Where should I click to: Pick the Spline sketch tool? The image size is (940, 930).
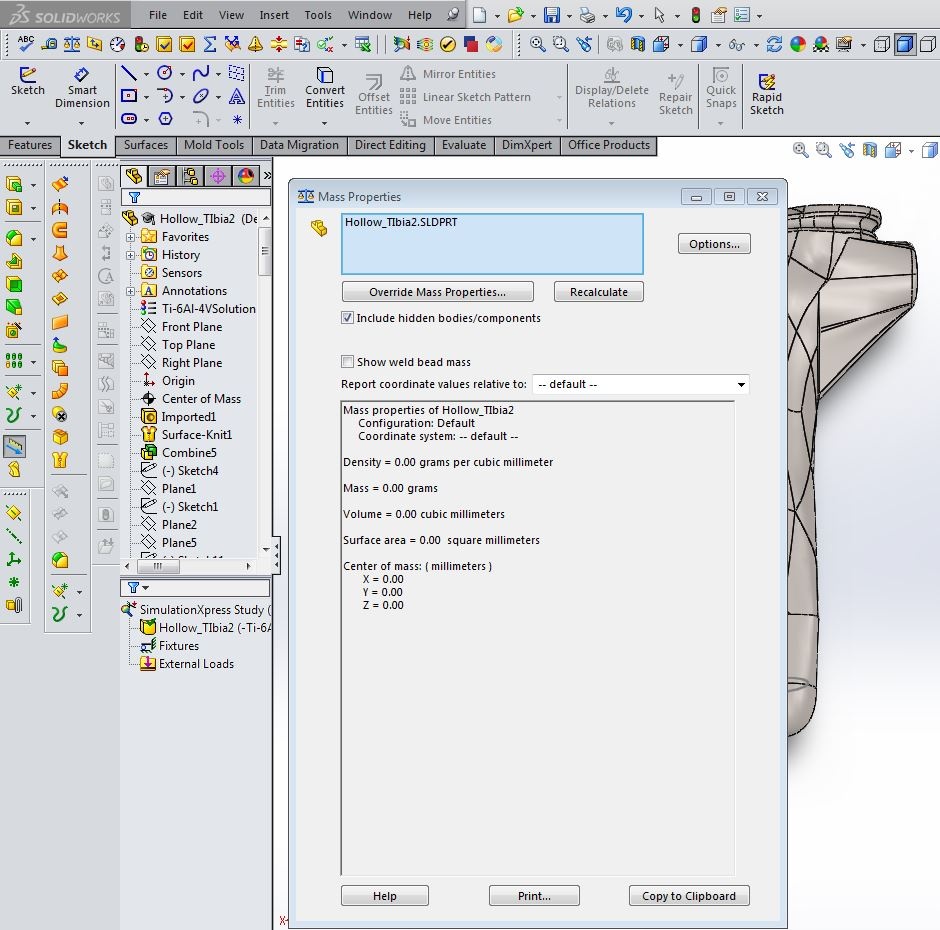click(x=201, y=73)
